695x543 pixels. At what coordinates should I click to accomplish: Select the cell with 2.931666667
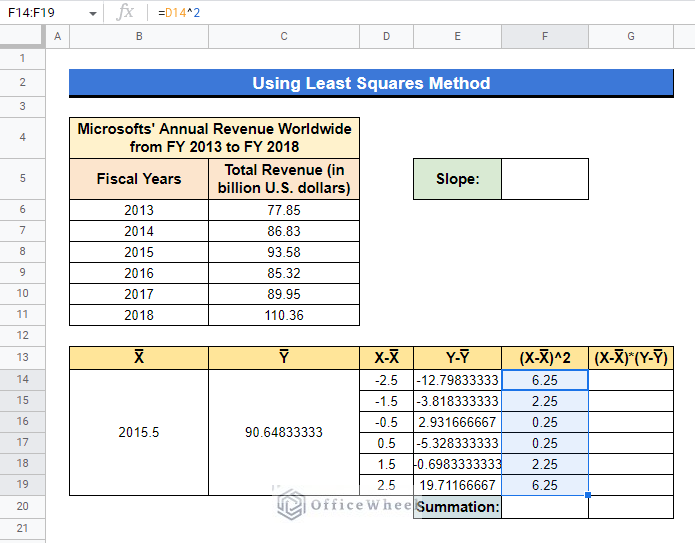click(x=457, y=422)
